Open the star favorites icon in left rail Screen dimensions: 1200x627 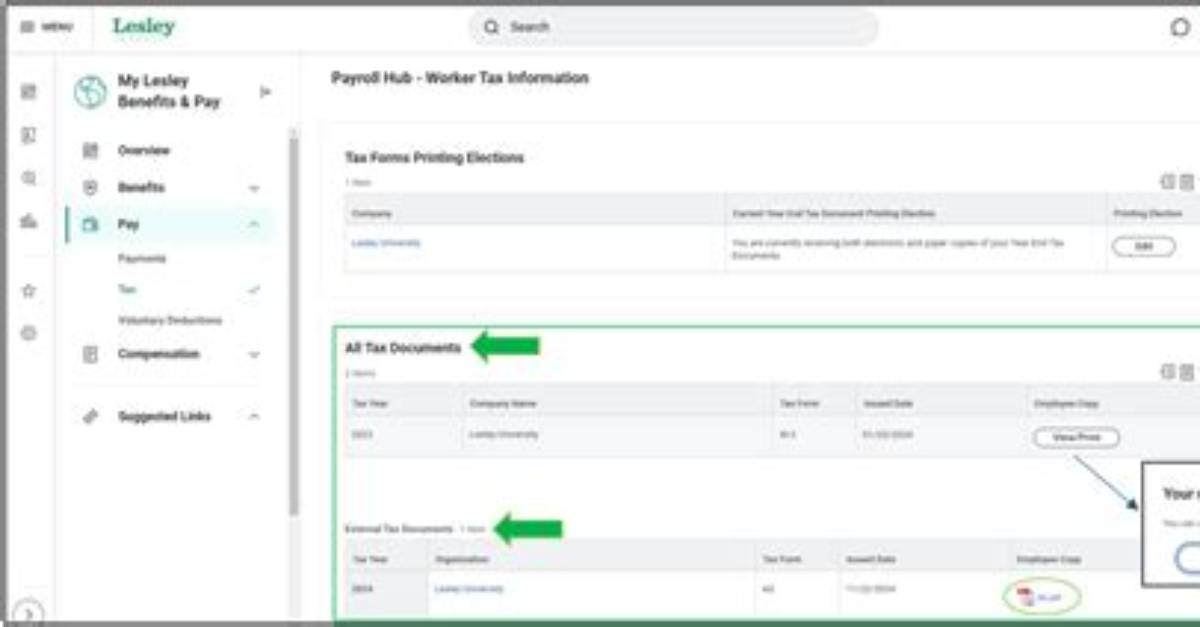click(x=29, y=291)
